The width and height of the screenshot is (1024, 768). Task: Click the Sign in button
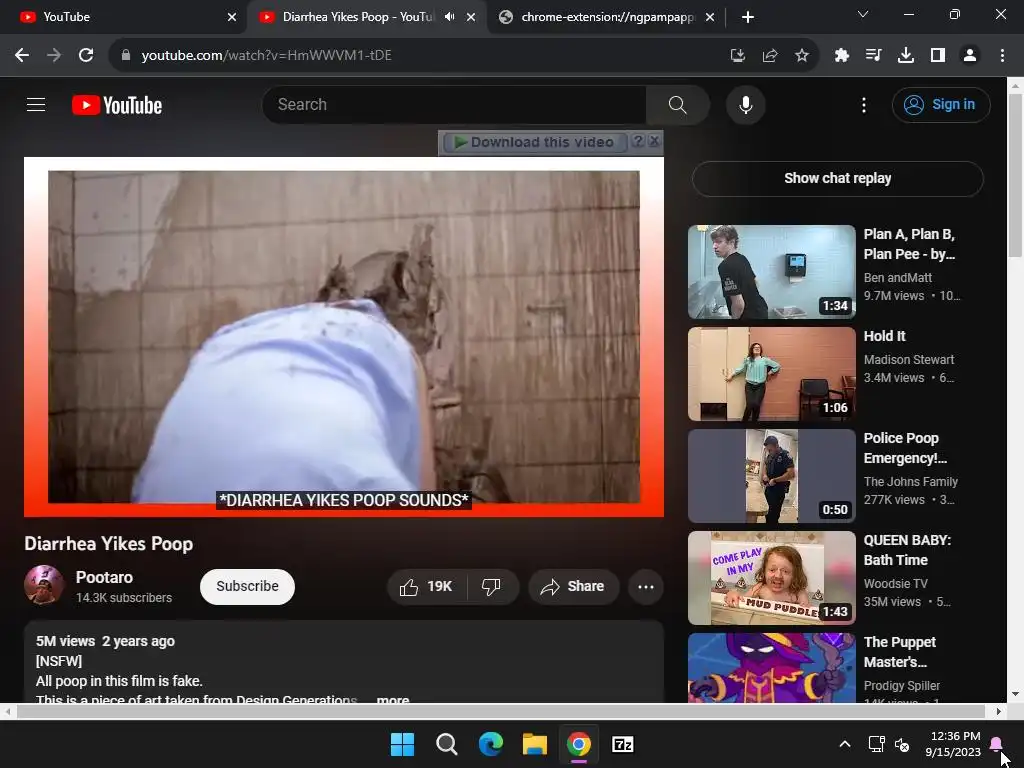(940, 104)
